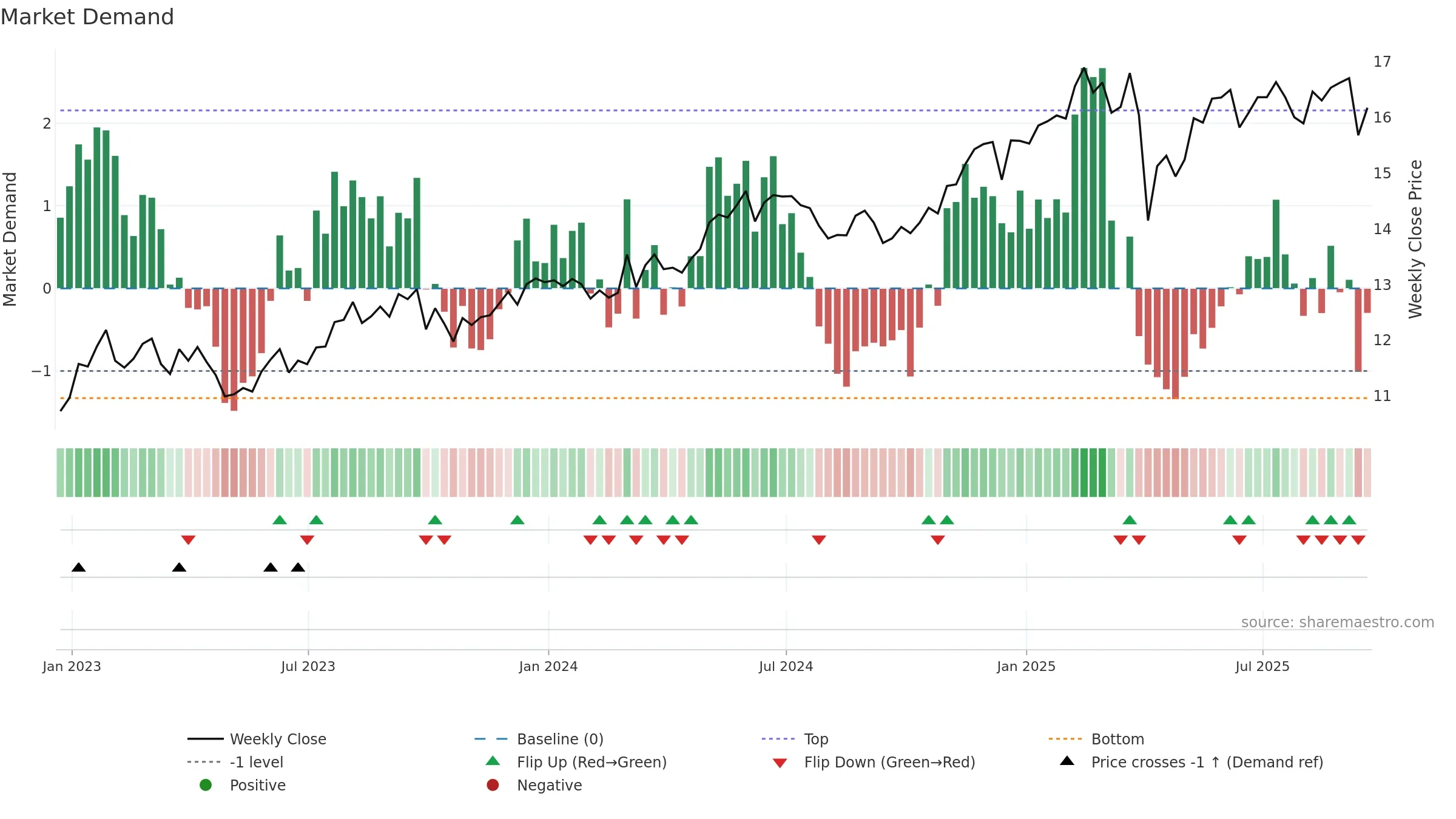Click the 2 tick on the demand axis
1456x819 pixels.
click(47, 124)
